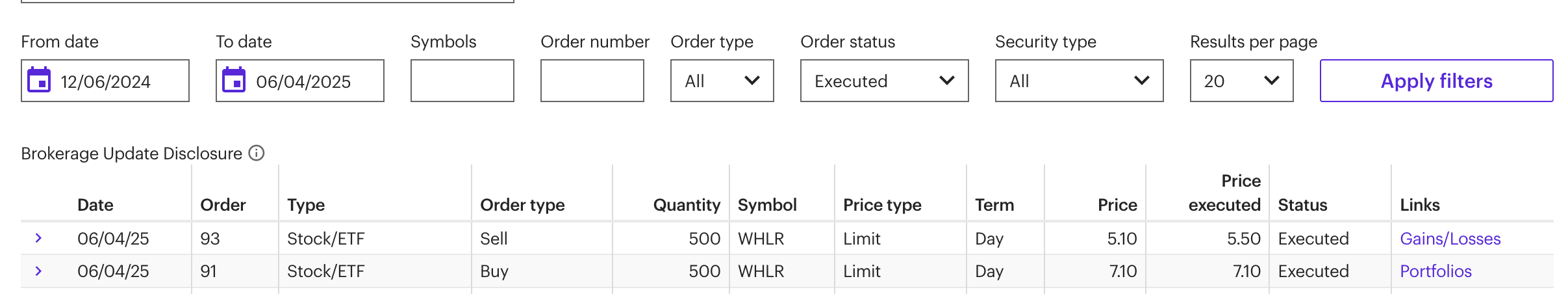Expand the WHLR Sell order row

(x=38, y=238)
